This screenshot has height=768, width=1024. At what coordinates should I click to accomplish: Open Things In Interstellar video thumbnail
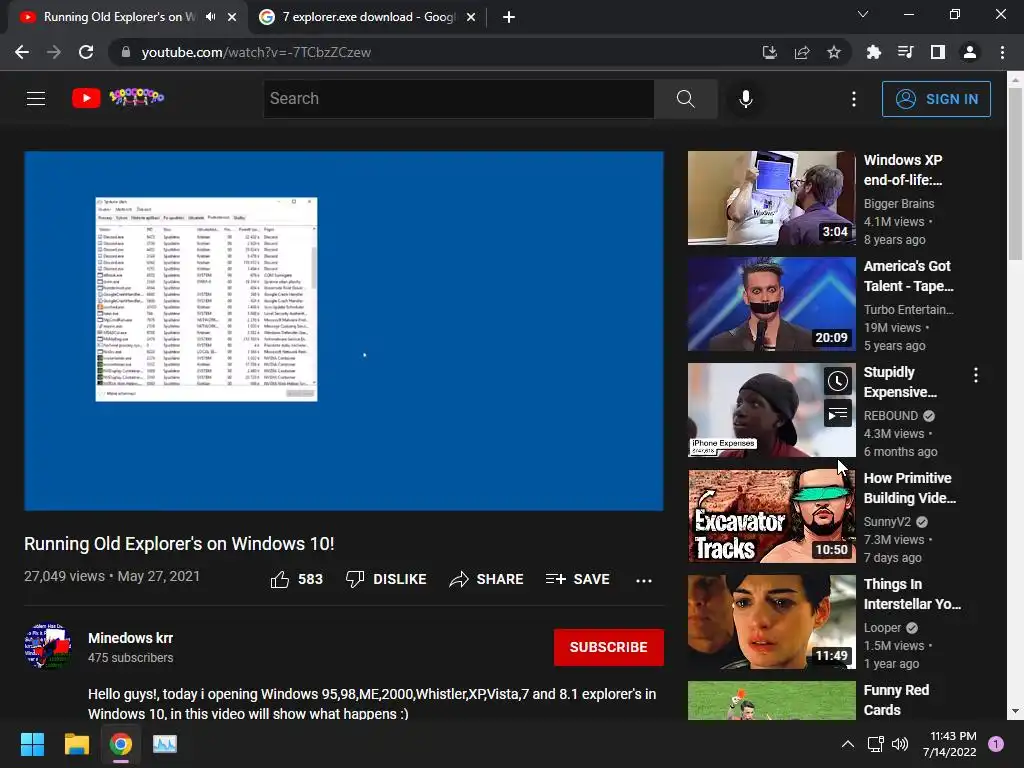coord(771,622)
